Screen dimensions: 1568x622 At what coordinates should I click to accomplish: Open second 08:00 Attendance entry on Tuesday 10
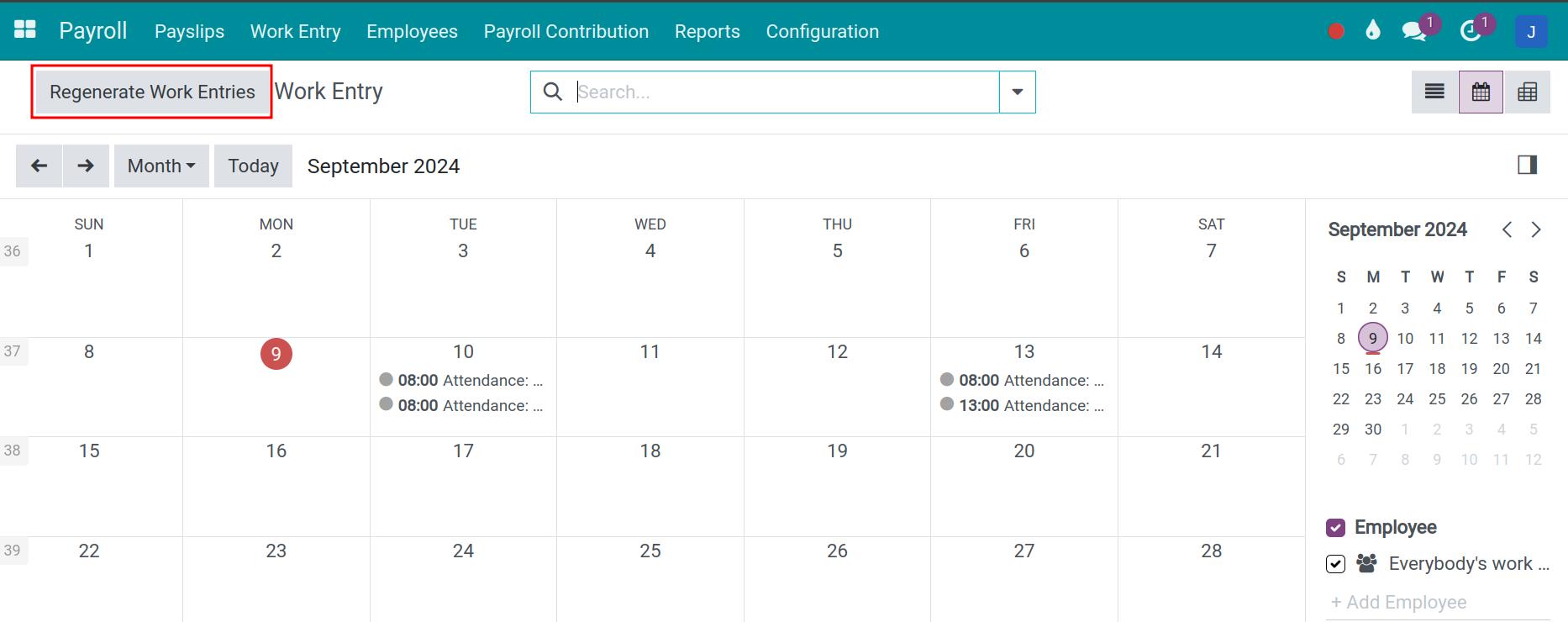tap(461, 405)
